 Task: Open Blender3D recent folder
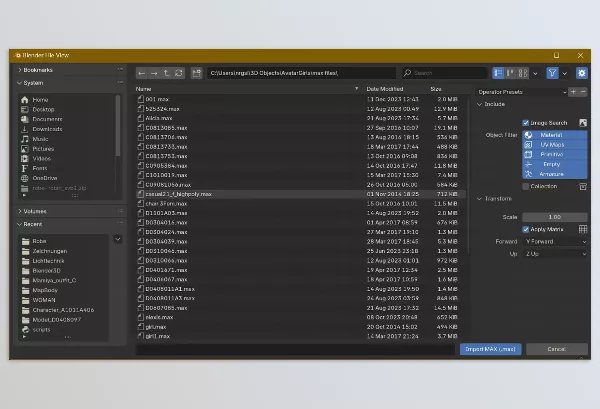click(x=64, y=270)
